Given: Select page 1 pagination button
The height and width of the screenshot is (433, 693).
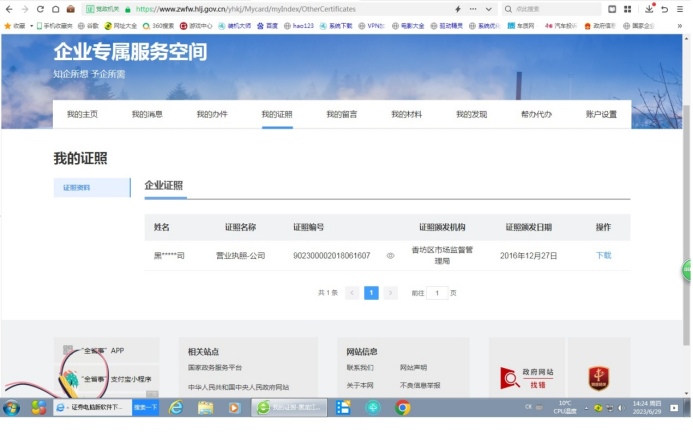Looking at the screenshot, I should point(371,293).
